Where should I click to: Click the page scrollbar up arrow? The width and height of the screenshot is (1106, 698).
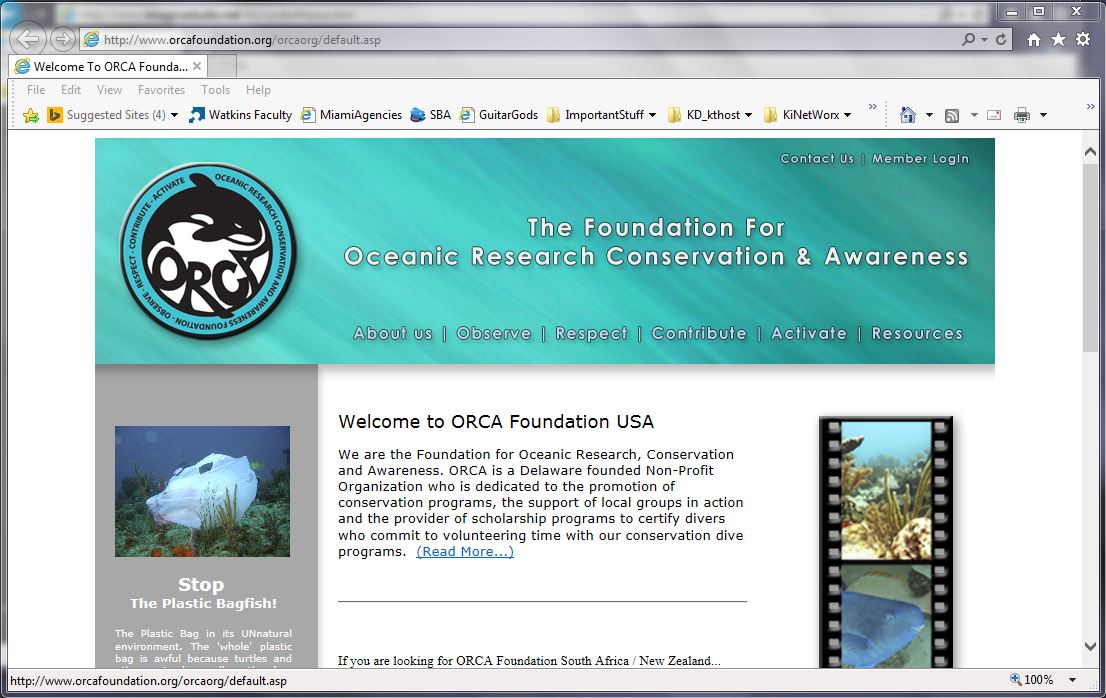pyautogui.click(x=1090, y=152)
